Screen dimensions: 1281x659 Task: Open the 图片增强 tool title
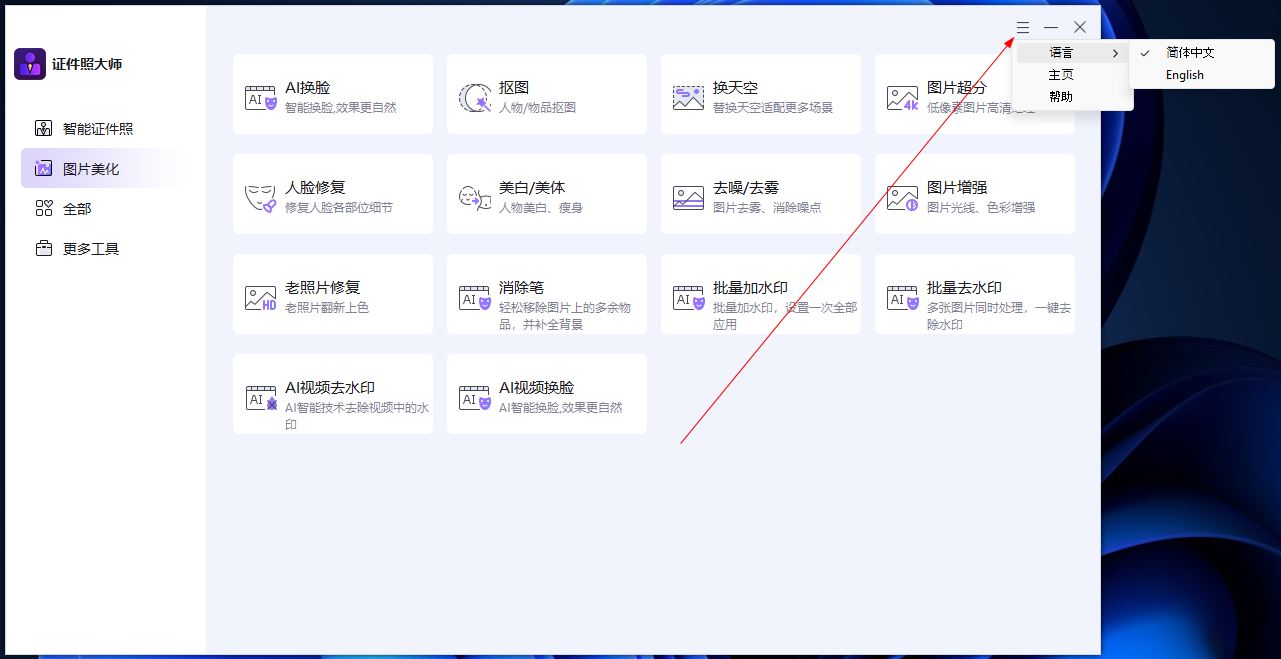[x=957, y=188]
